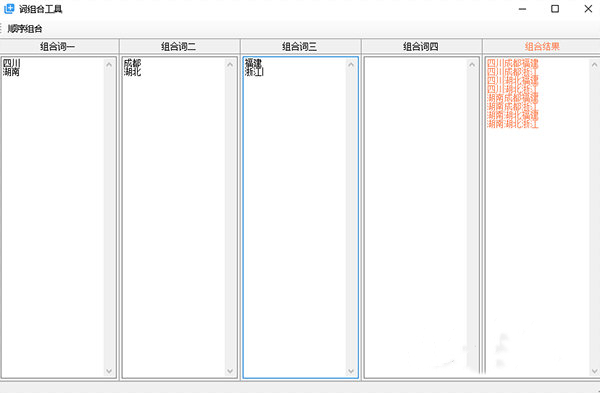This screenshot has width=600, height=393.
Task: Click the word 福建 in 组合词三
Action: [x=253, y=63]
